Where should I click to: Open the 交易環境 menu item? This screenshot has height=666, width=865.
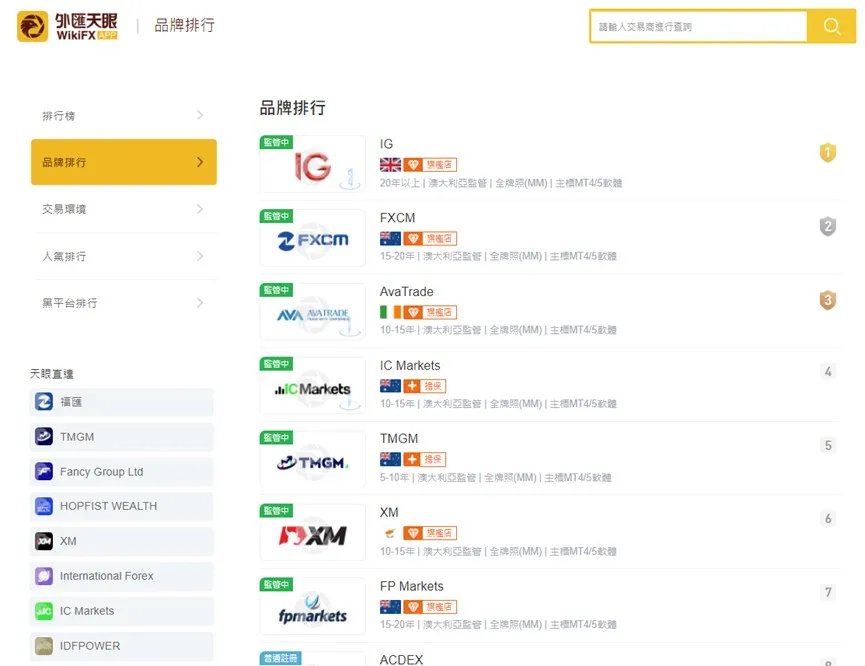[x=124, y=209]
